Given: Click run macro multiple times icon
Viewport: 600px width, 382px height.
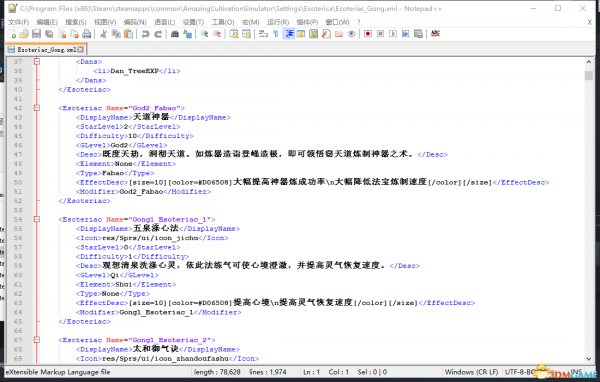Looking at the screenshot, I should tap(406, 34).
